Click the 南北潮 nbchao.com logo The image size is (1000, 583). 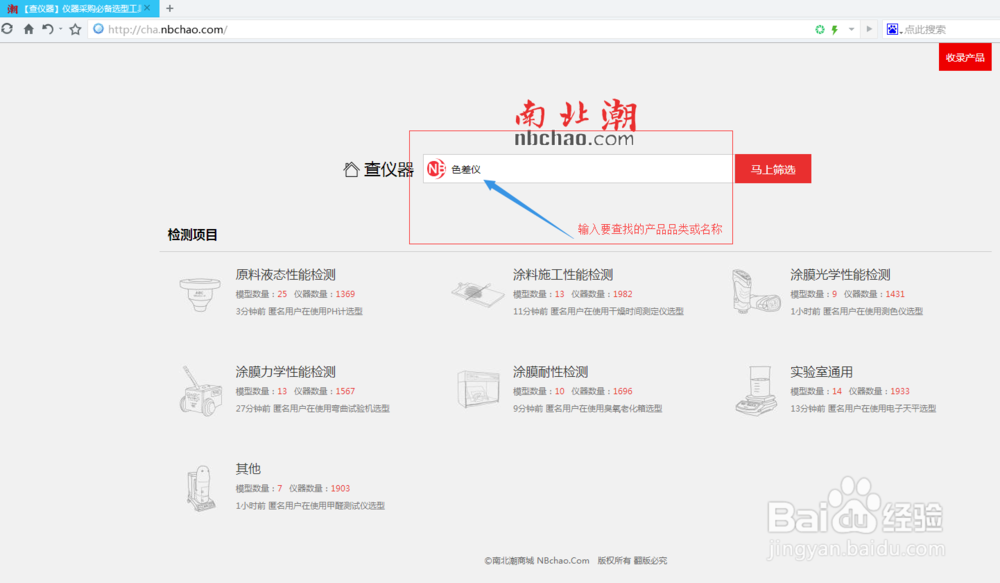click(x=575, y=123)
